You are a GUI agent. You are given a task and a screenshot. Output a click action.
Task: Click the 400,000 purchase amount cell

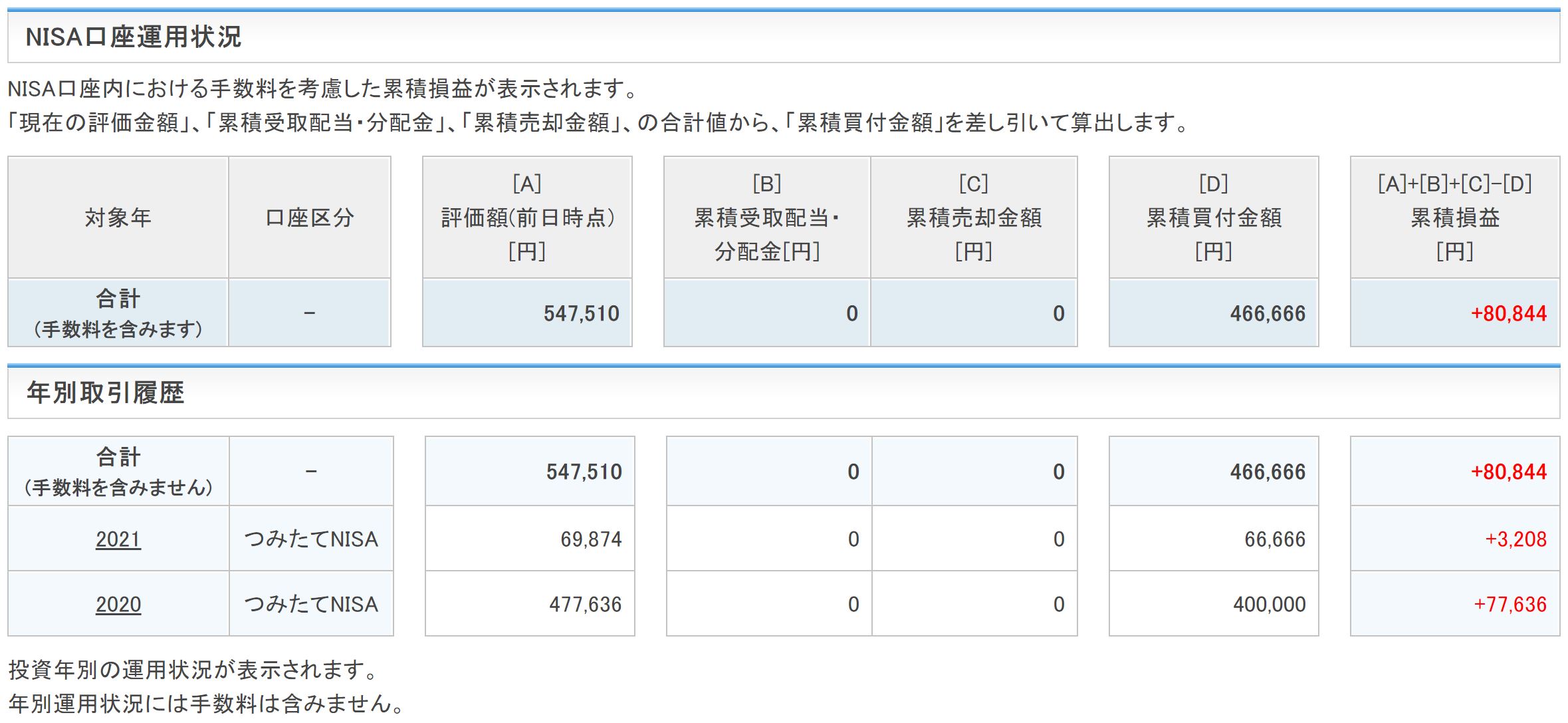(x=1269, y=604)
